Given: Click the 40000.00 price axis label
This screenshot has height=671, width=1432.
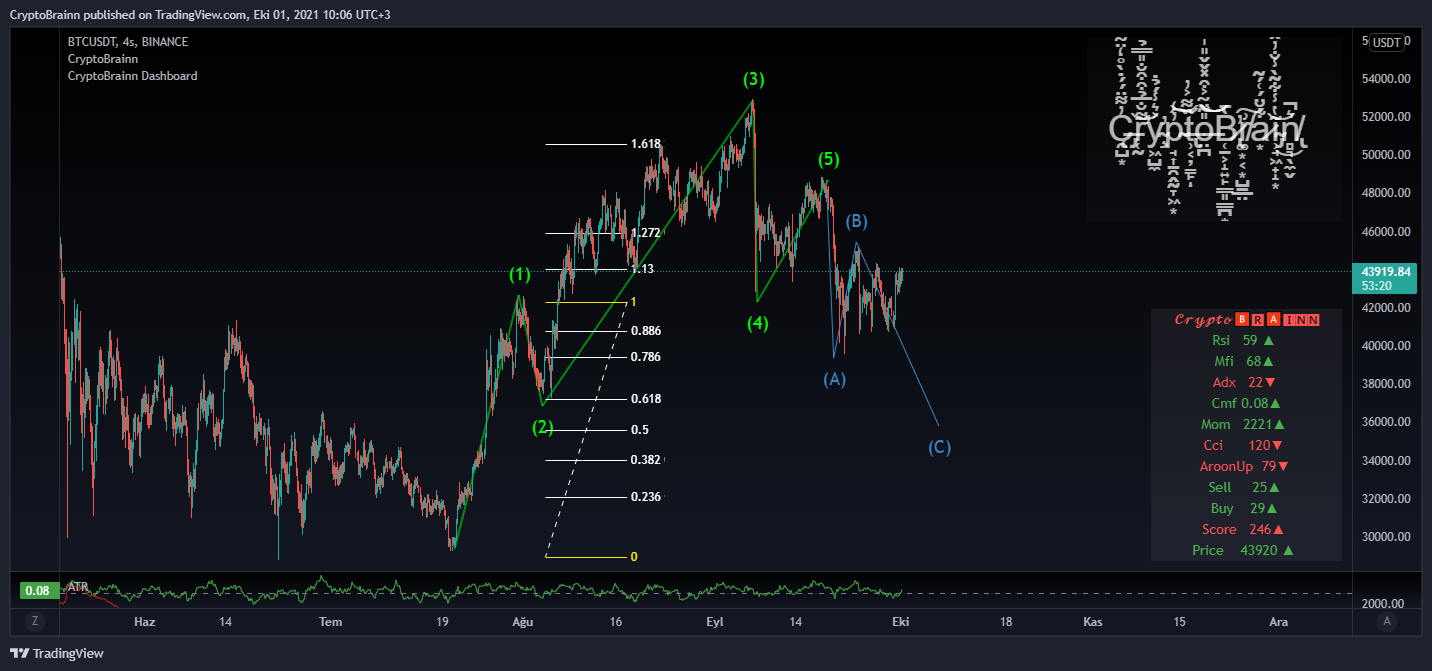Looking at the screenshot, I should [1384, 346].
